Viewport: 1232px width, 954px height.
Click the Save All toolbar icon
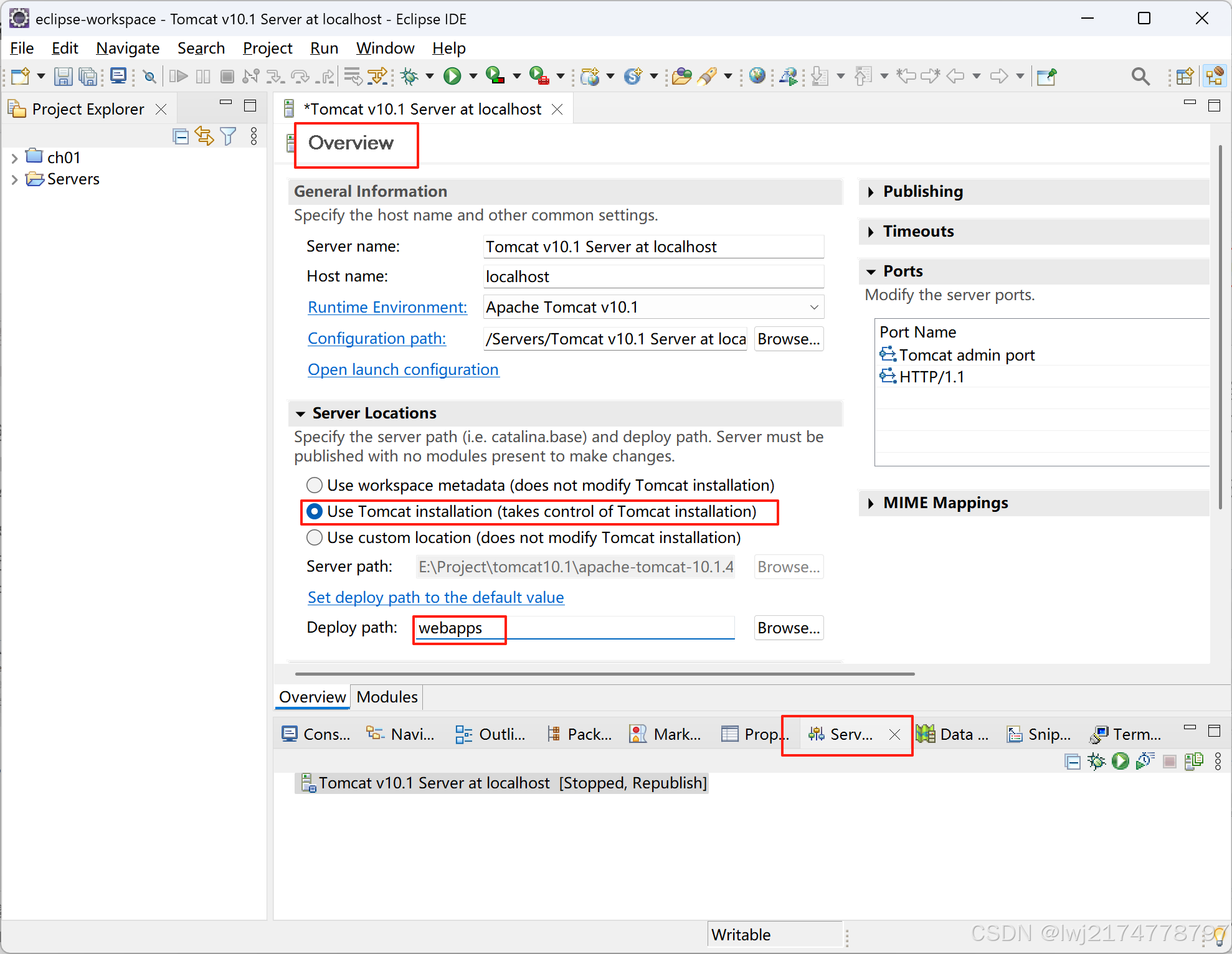point(89,76)
